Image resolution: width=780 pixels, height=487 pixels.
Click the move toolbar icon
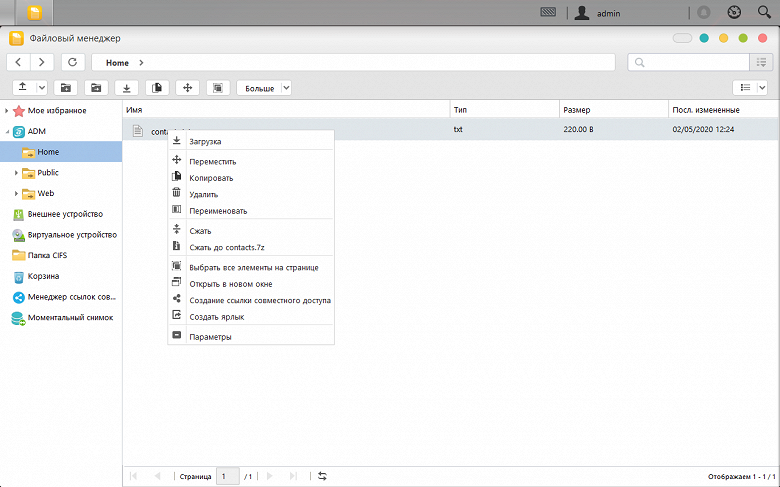pyautogui.click(x=188, y=88)
